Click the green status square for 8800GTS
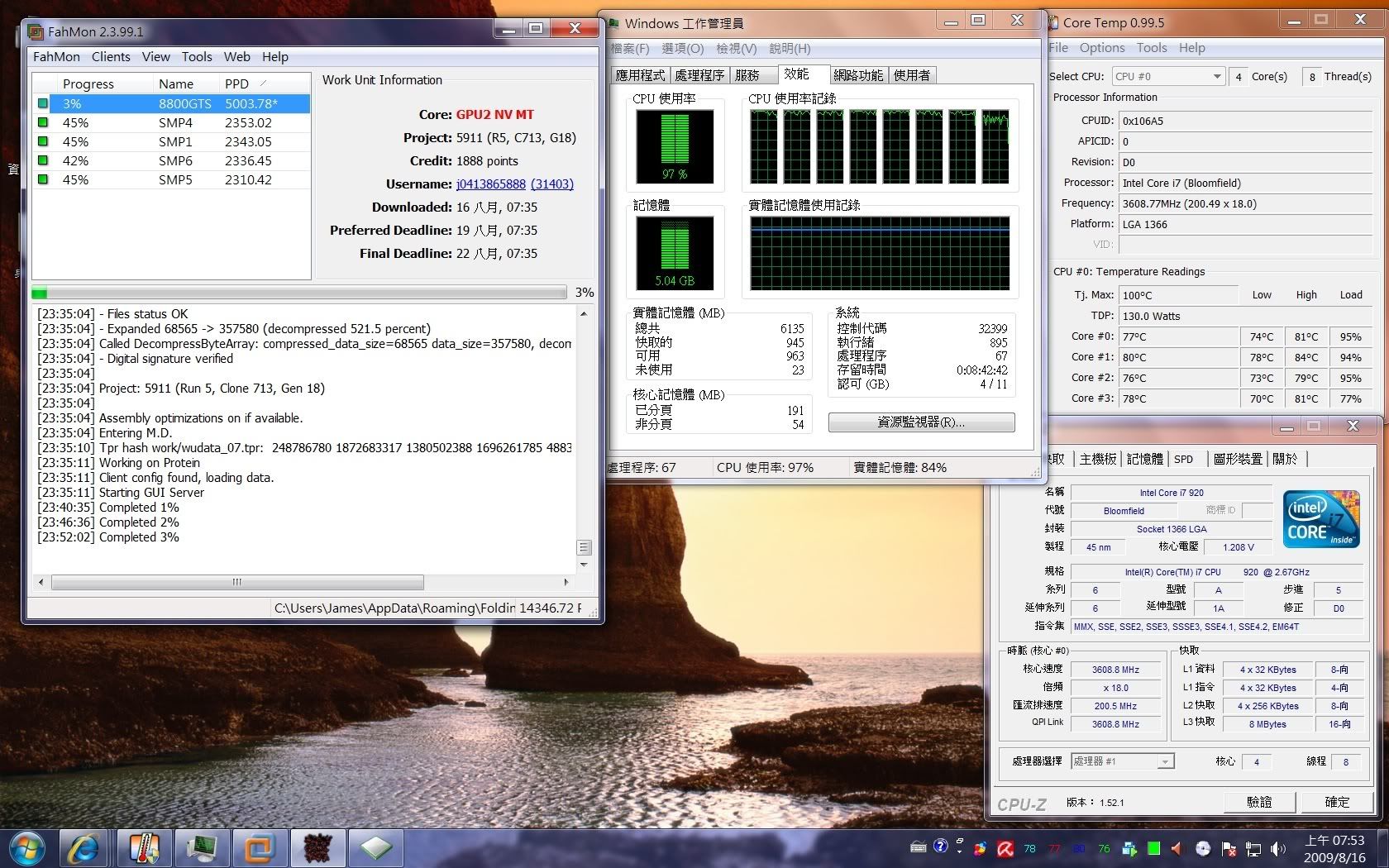 pos(42,103)
